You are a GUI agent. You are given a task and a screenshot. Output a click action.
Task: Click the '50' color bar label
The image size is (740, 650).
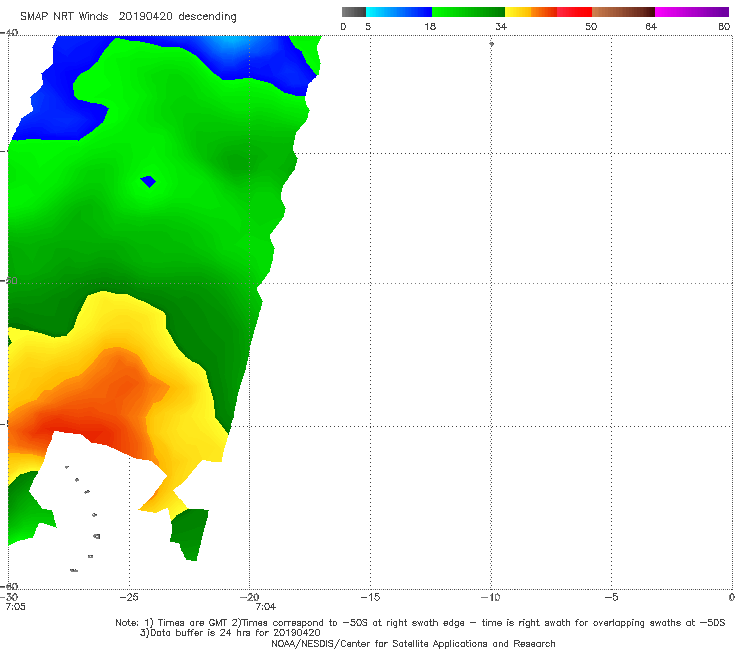click(x=591, y=27)
